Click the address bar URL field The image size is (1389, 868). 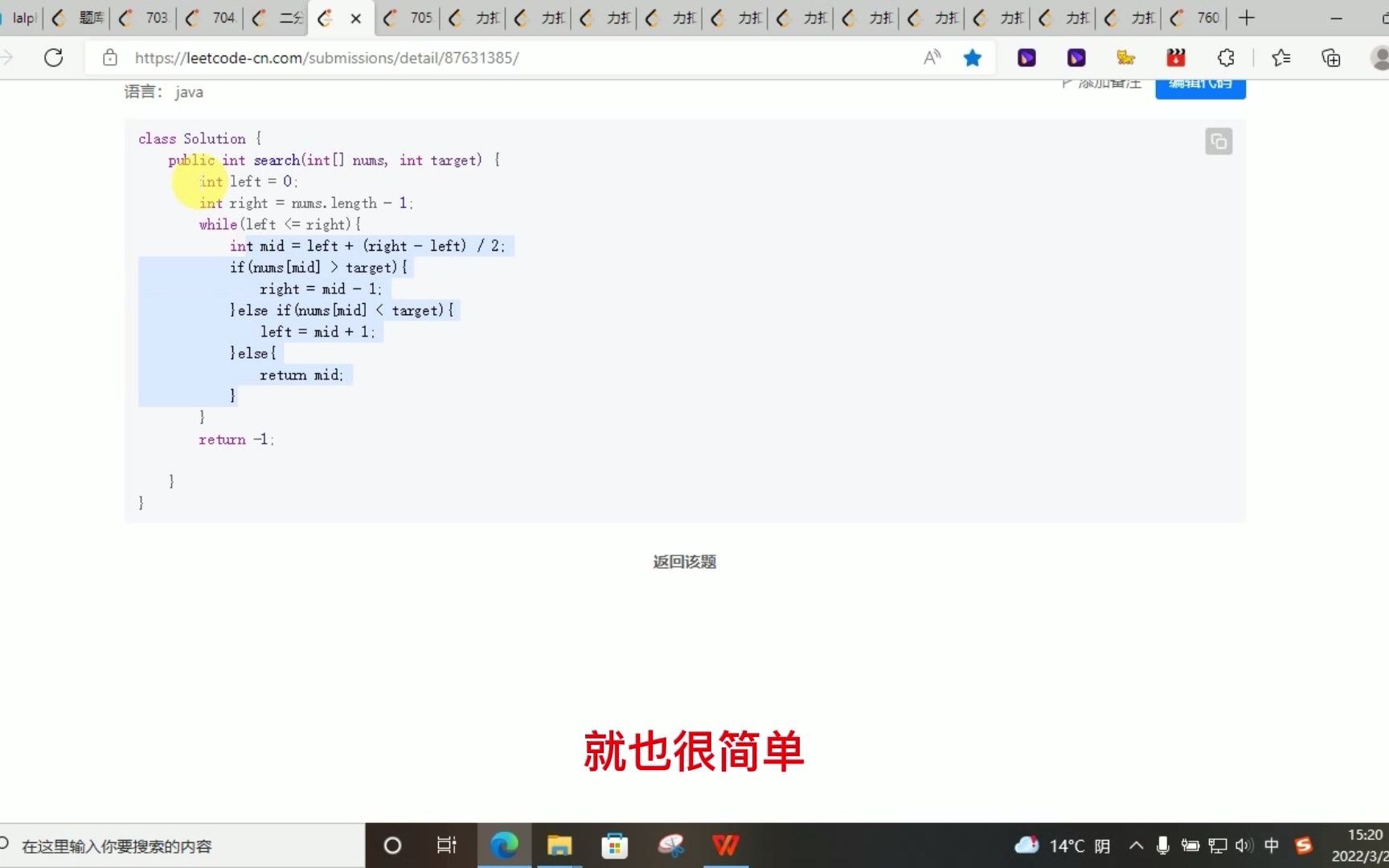tap(326, 57)
